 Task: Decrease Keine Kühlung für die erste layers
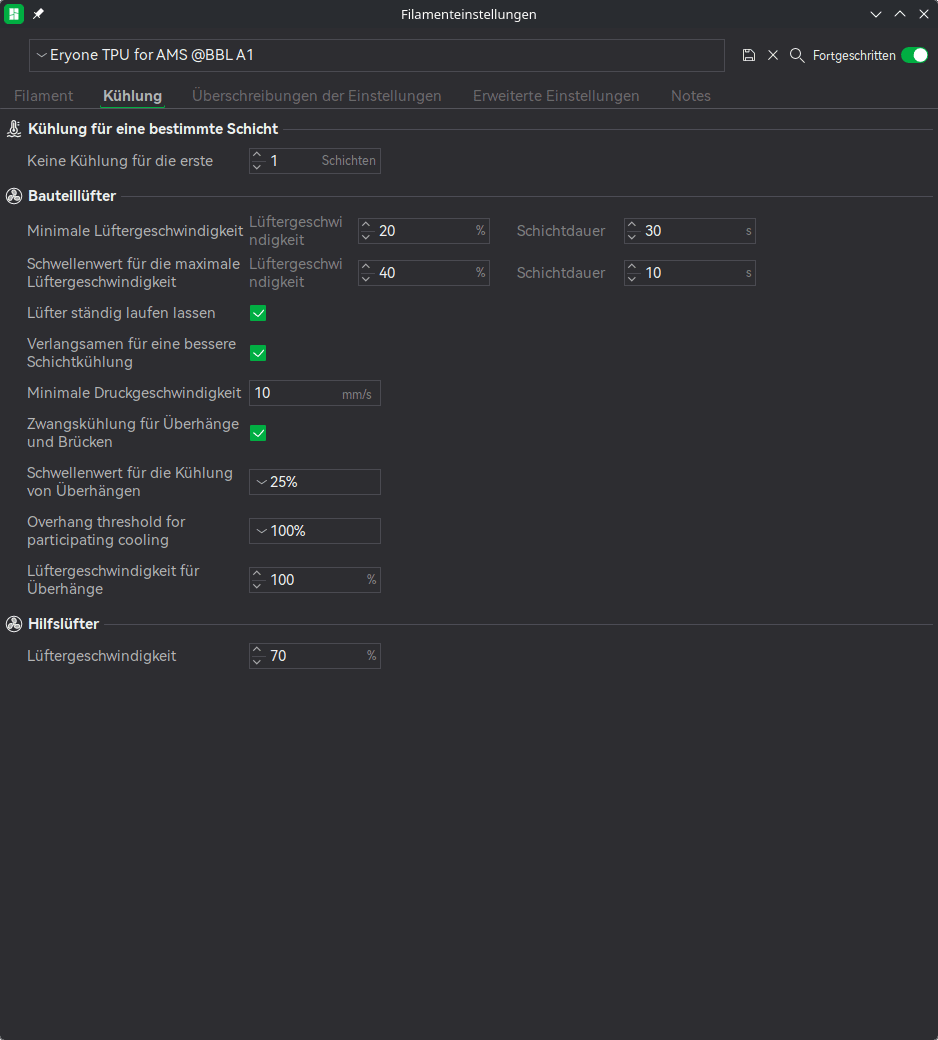(257, 166)
